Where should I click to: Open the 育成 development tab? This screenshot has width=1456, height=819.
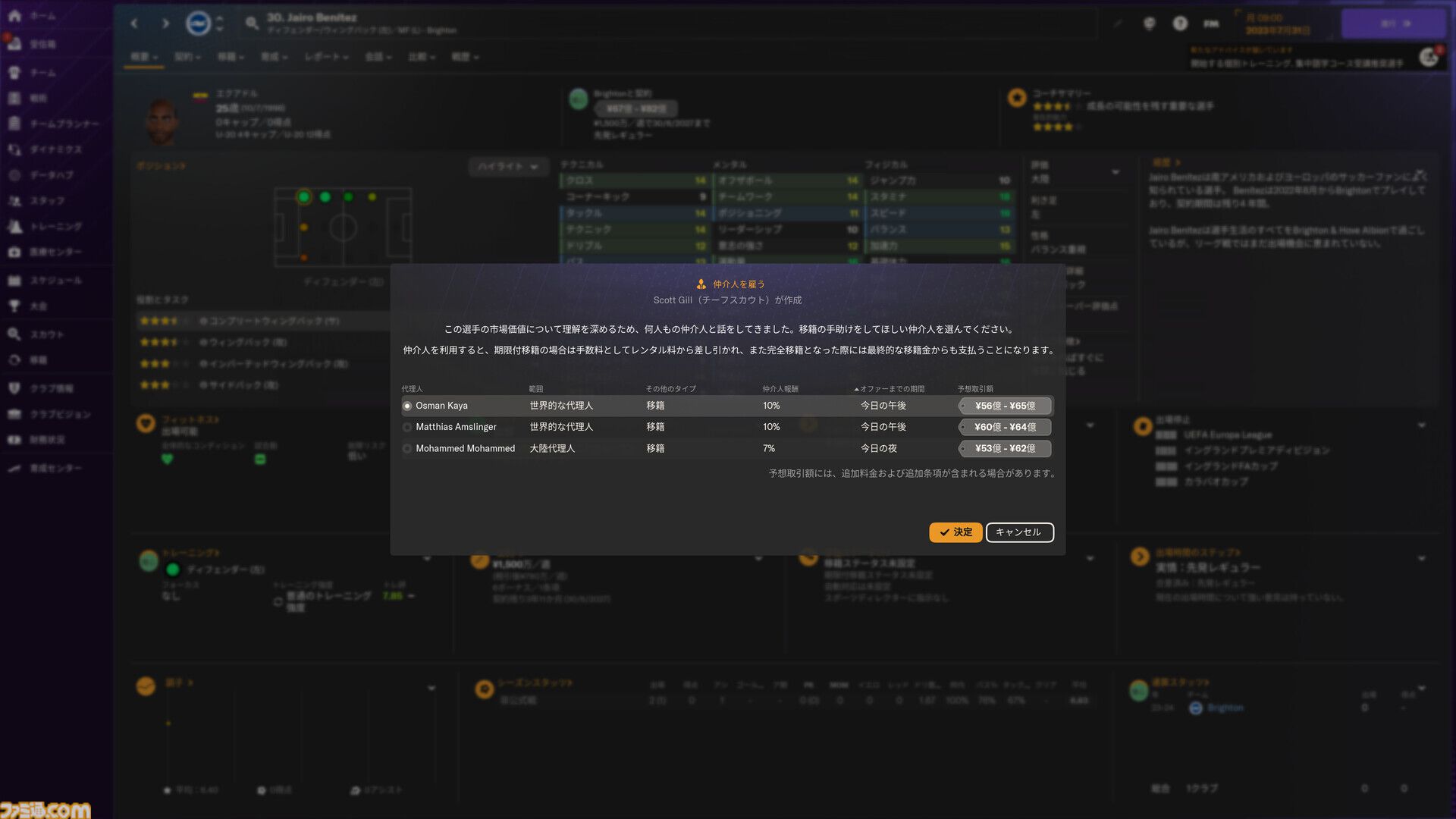274,57
